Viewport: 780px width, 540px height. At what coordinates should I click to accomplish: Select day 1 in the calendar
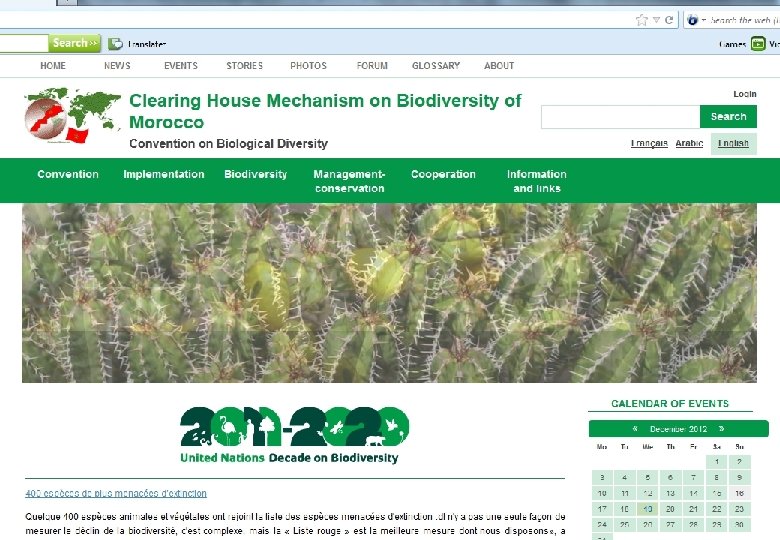point(717,462)
